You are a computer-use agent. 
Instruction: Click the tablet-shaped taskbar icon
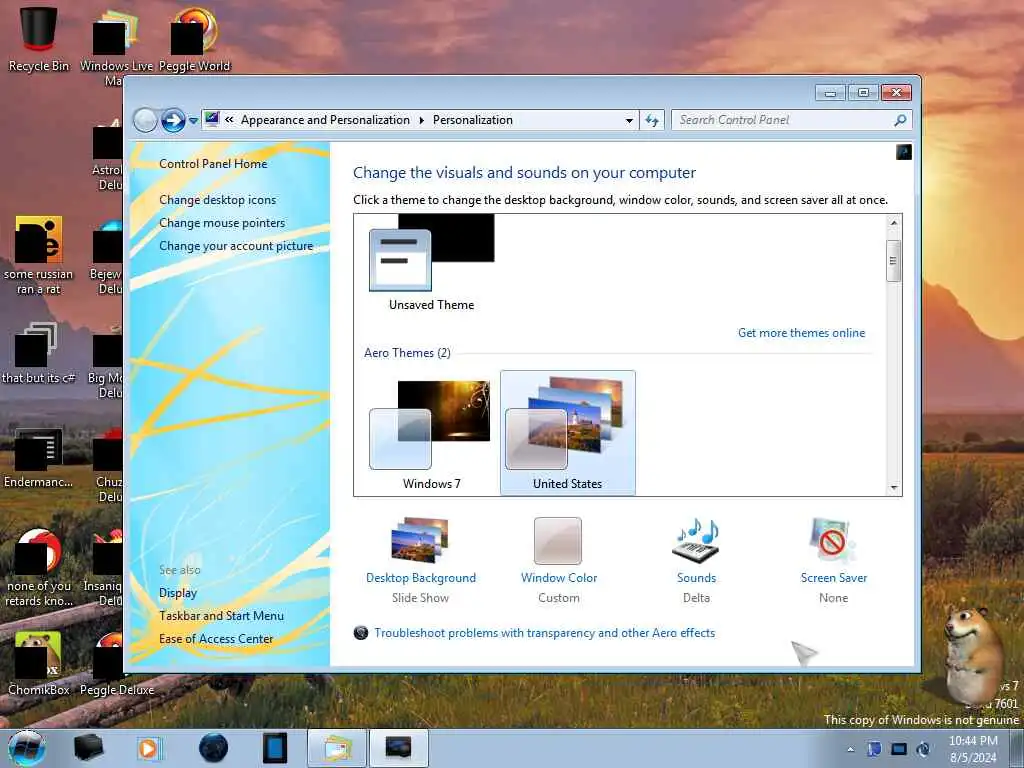click(x=275, y=748)
